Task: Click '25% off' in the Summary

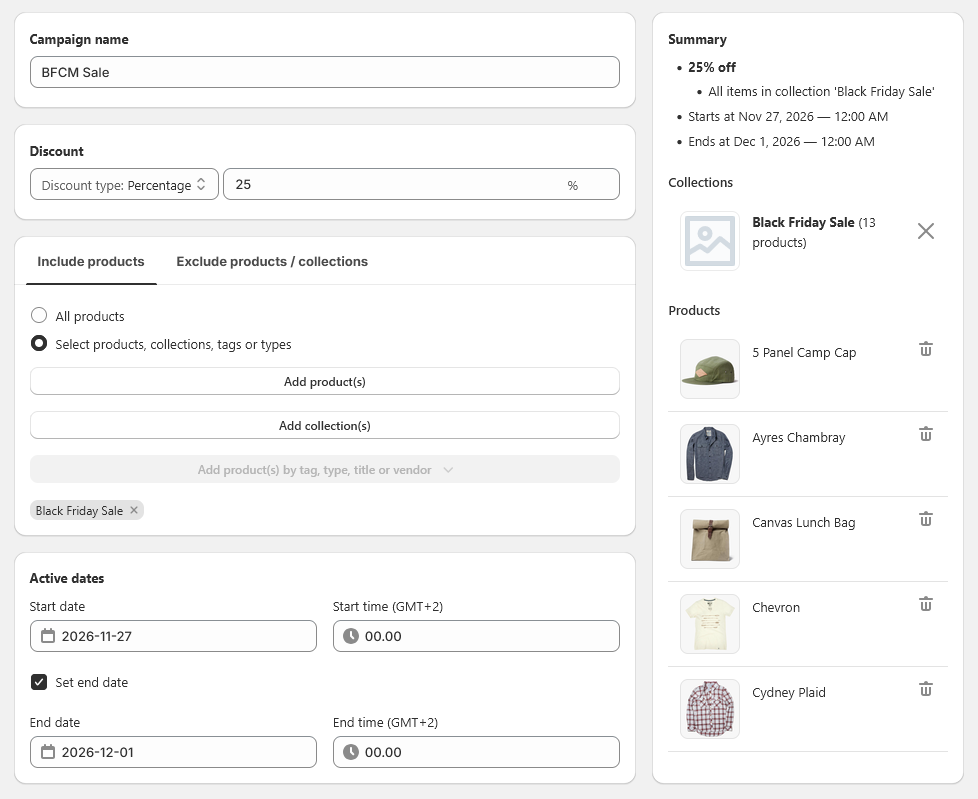Action: 712,67
